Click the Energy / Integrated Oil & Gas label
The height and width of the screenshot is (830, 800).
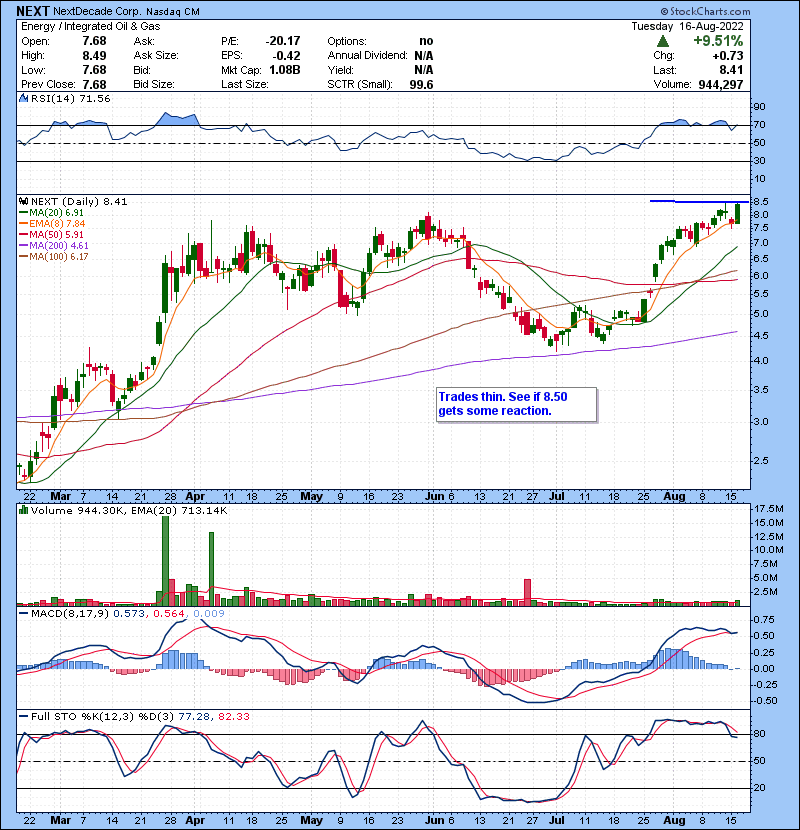[x=91, y=26]
